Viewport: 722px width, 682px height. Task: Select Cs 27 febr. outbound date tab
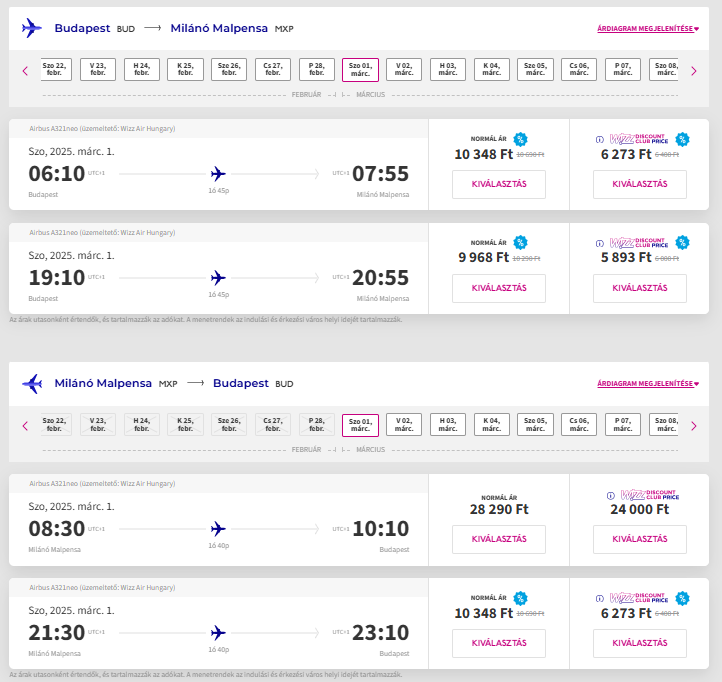click(x=272, y=70)
